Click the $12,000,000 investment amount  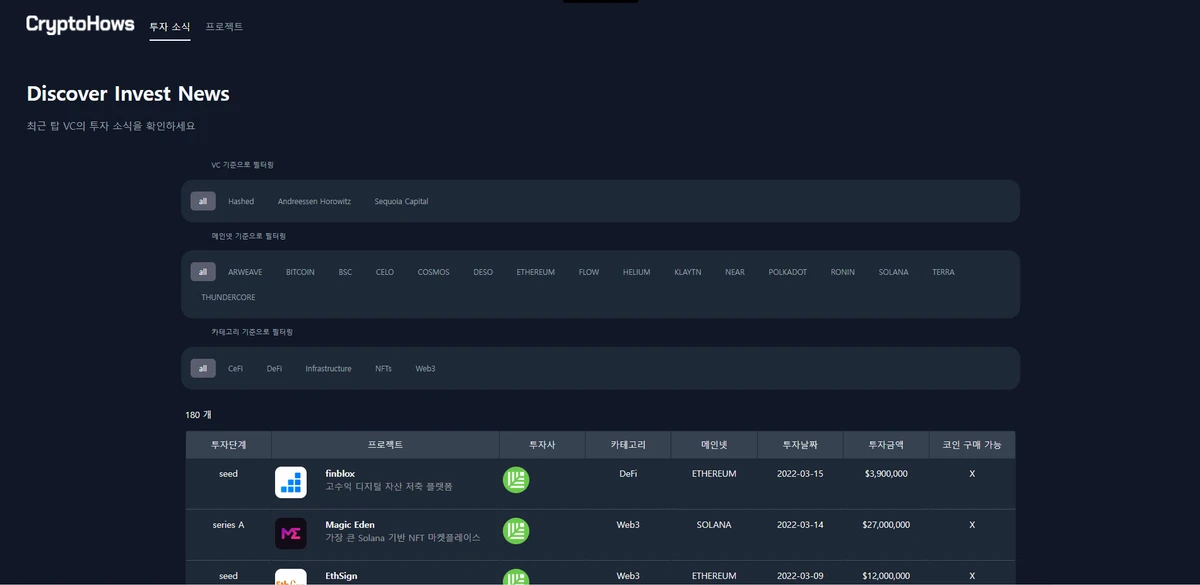click(x=886, y=576)
